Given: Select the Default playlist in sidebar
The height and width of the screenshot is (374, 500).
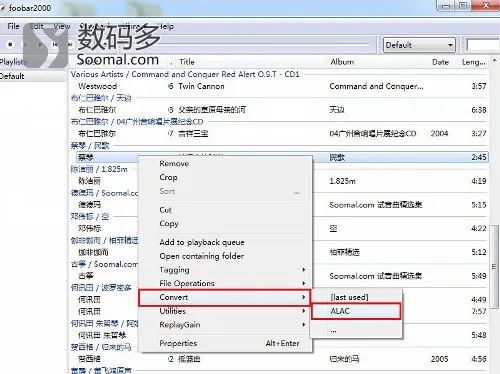Looking at the screenshot, I should coord(33,76).
